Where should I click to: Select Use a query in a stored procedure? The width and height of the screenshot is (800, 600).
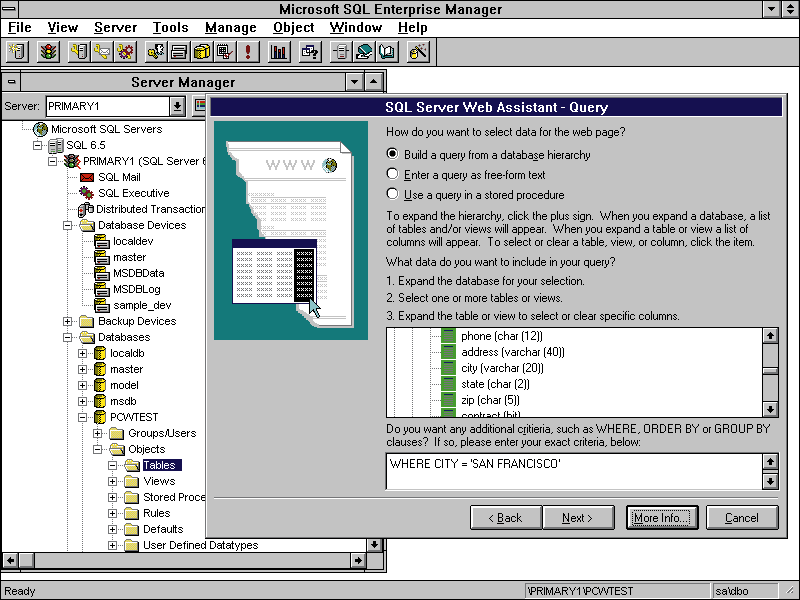tap(392, 194)
